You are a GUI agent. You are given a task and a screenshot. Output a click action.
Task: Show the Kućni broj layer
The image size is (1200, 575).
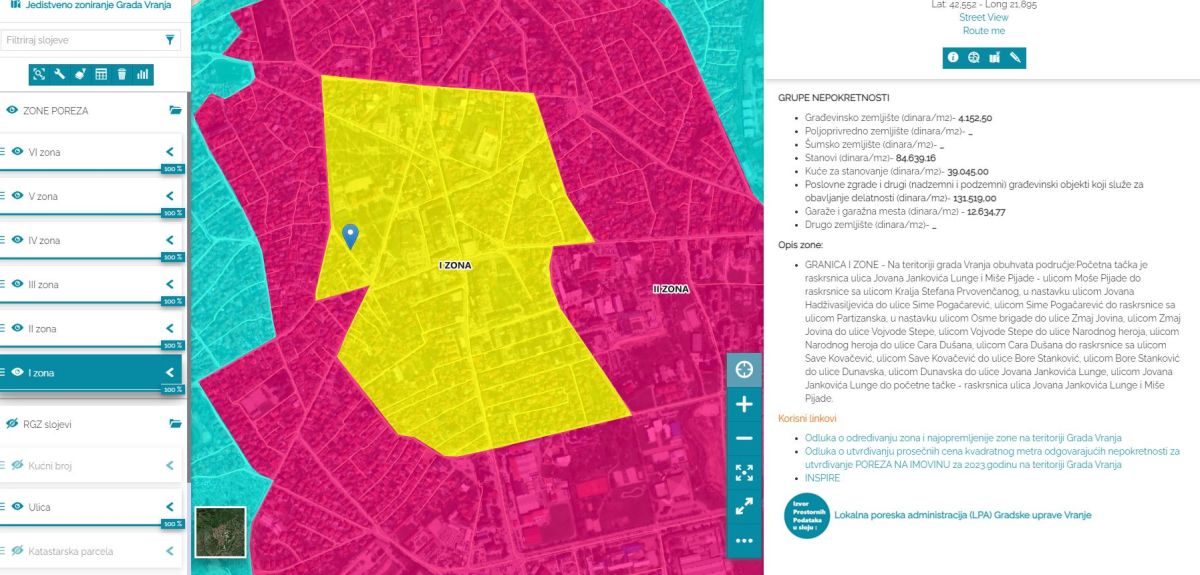pos(17,465)
